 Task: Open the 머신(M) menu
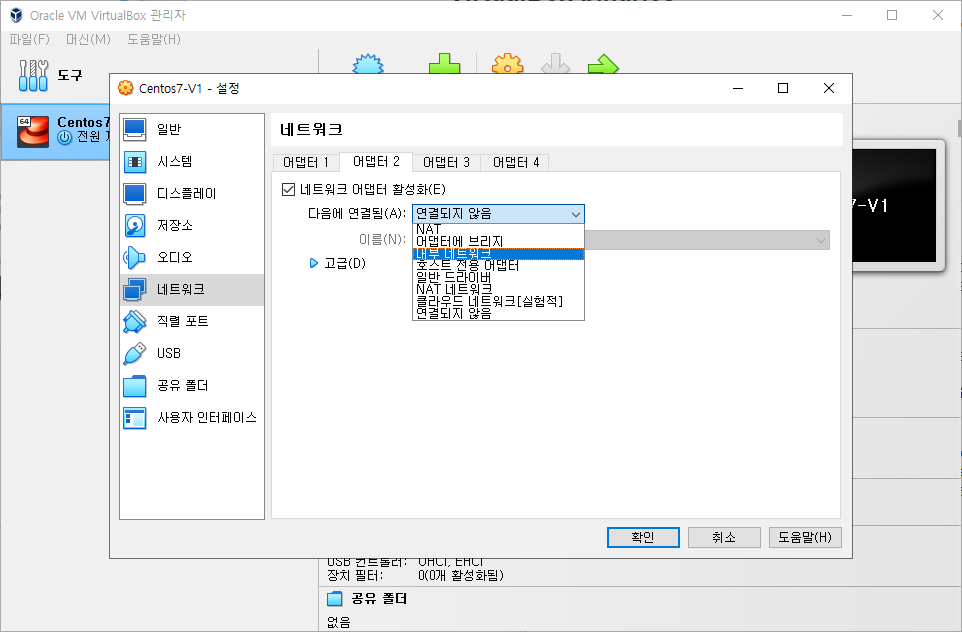click(x=88, y=39)
